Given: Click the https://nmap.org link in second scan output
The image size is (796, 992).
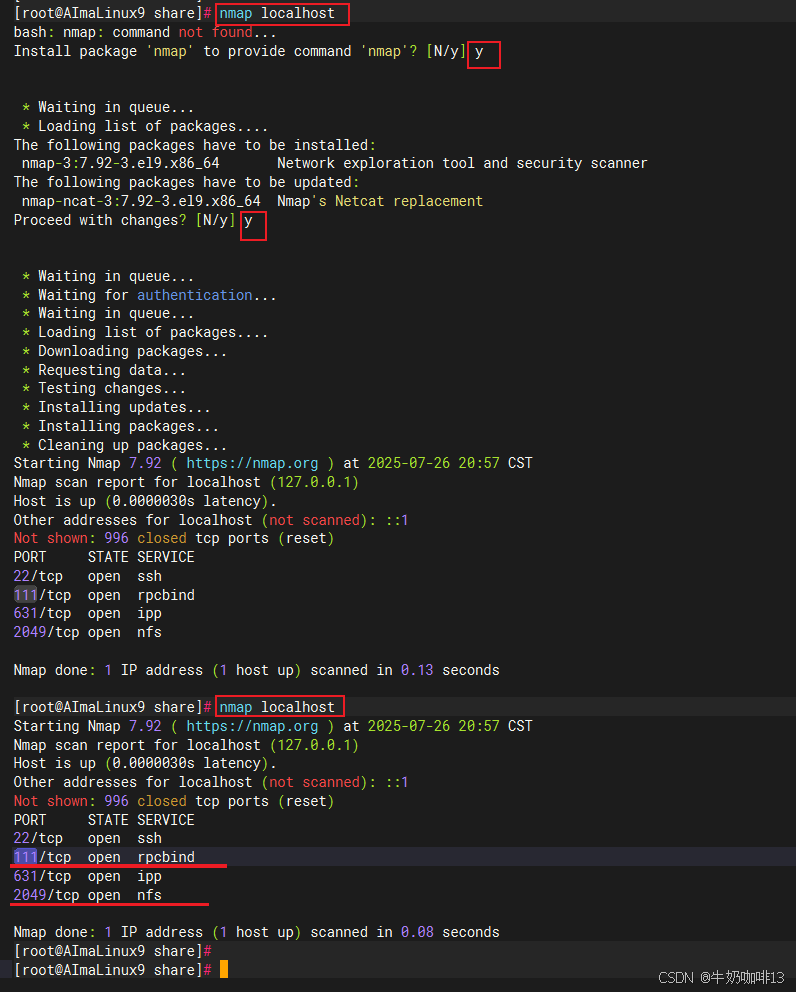Looking at the screenshot, I should pyautogui.click(x=252, y=726).
